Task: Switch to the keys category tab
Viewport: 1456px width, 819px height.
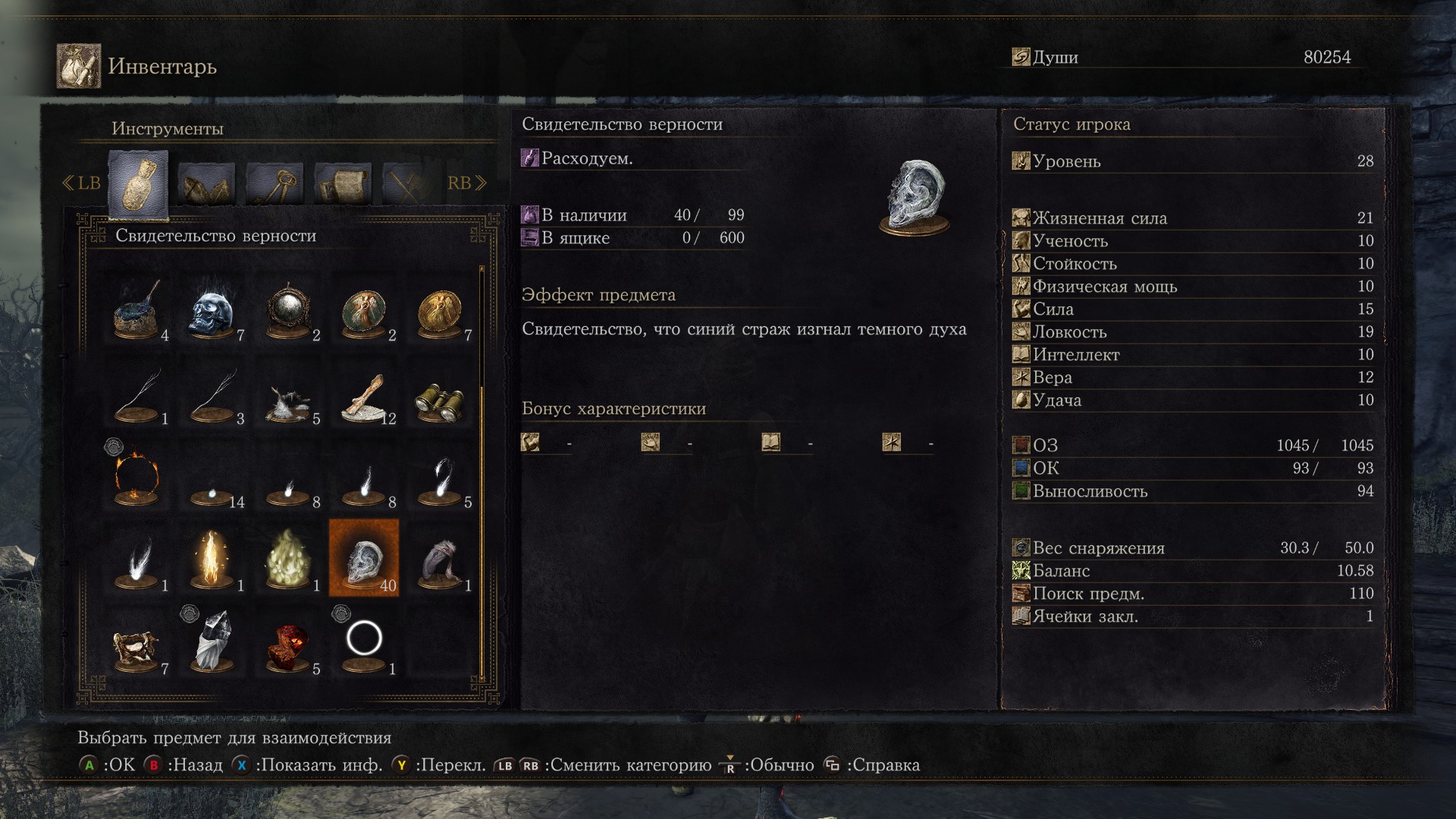Action: coord(274,183)
